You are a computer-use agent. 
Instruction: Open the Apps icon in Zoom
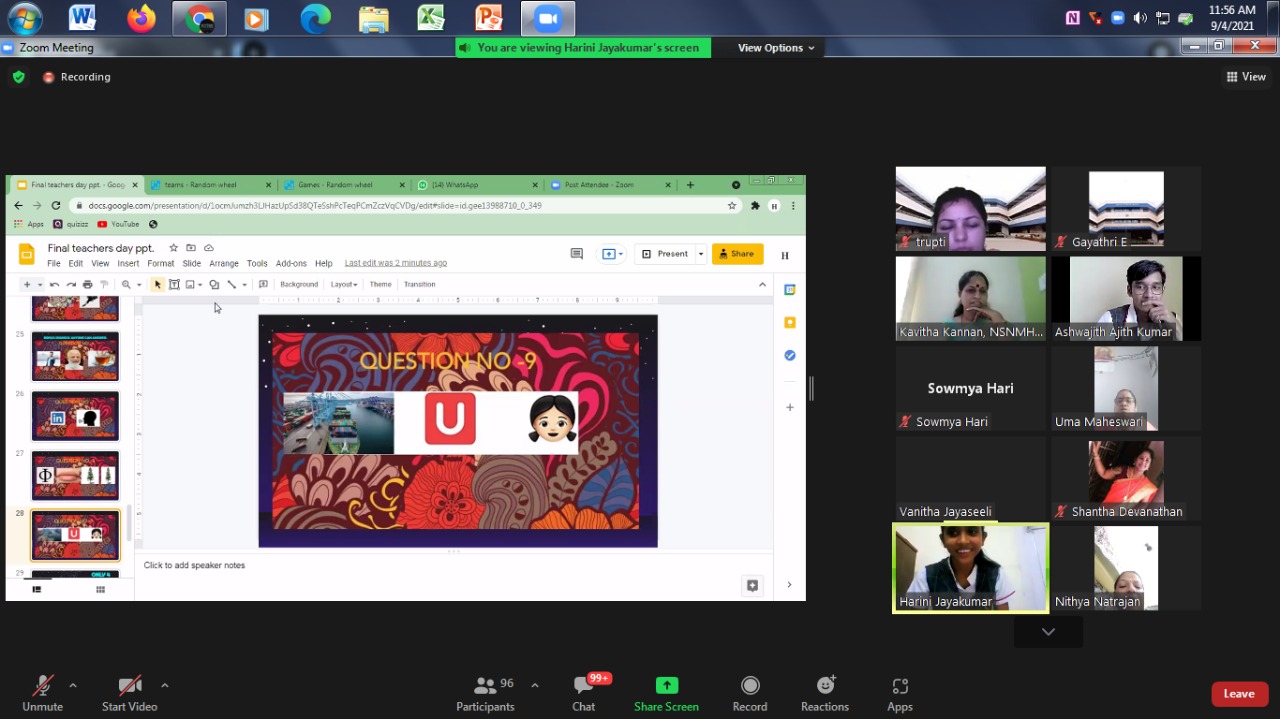pyautogui.click(x=899, y=686)
